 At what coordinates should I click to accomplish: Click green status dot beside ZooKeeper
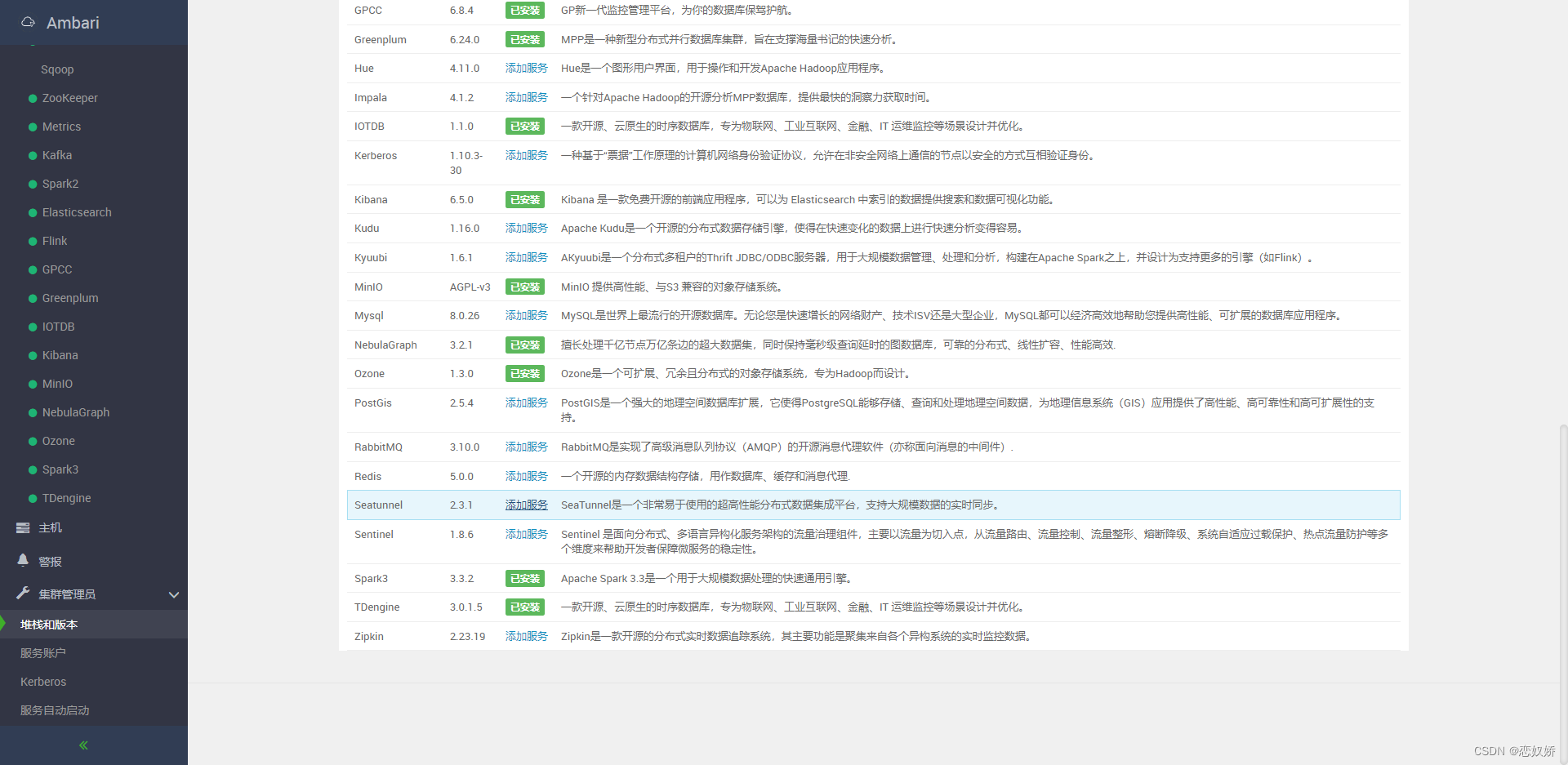33,99
